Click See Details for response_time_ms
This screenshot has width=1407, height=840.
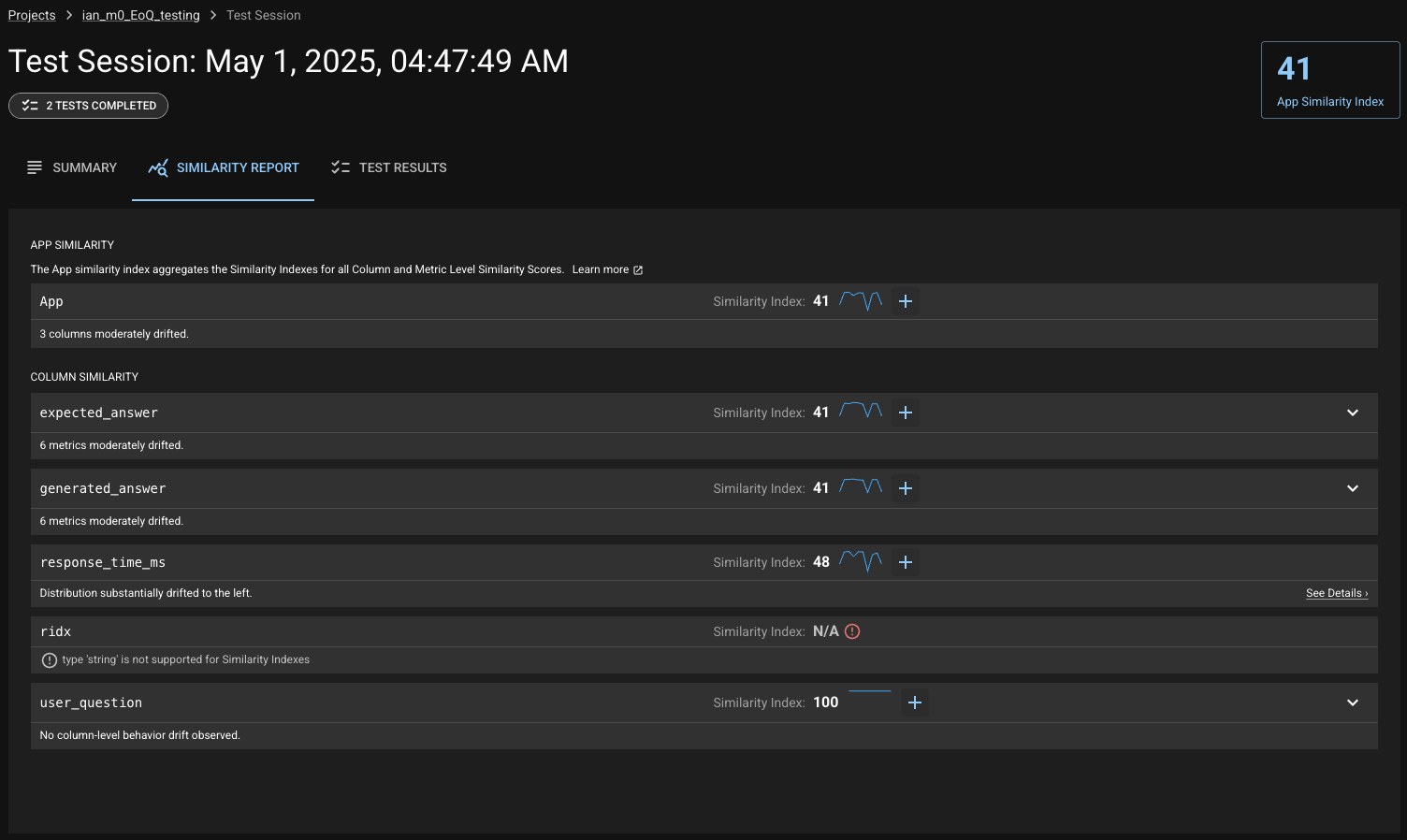pyautogui.click(x=1336, y=593)
